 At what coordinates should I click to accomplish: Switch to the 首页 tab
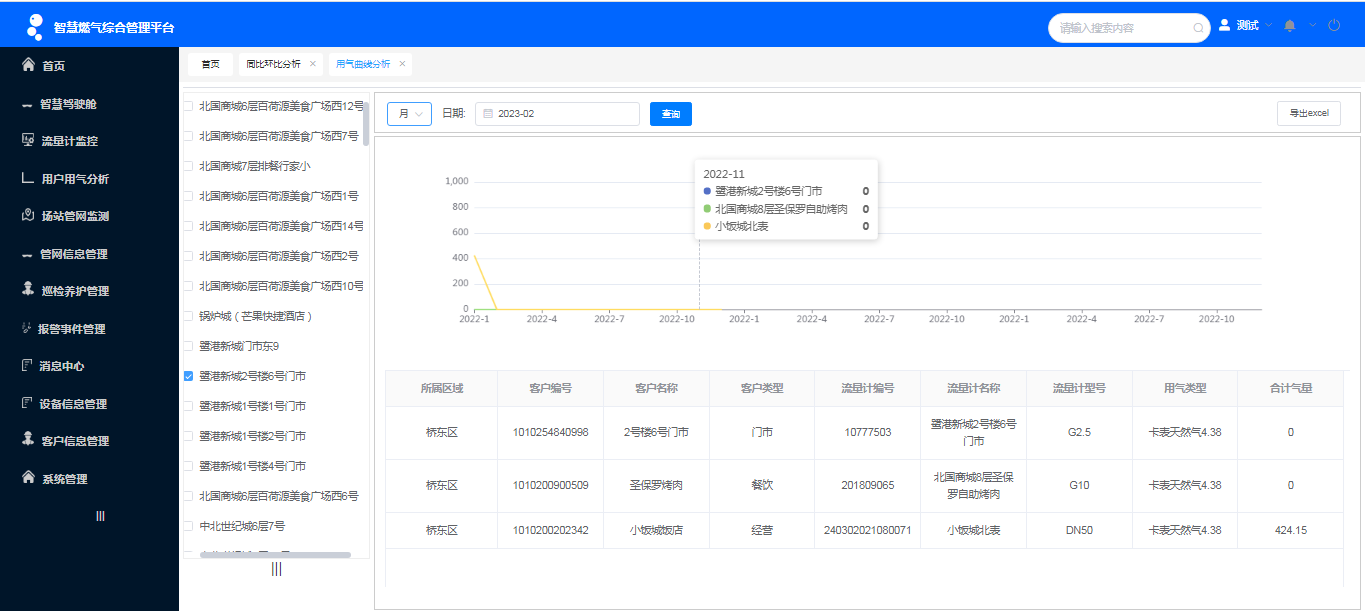tap(210, 64)
